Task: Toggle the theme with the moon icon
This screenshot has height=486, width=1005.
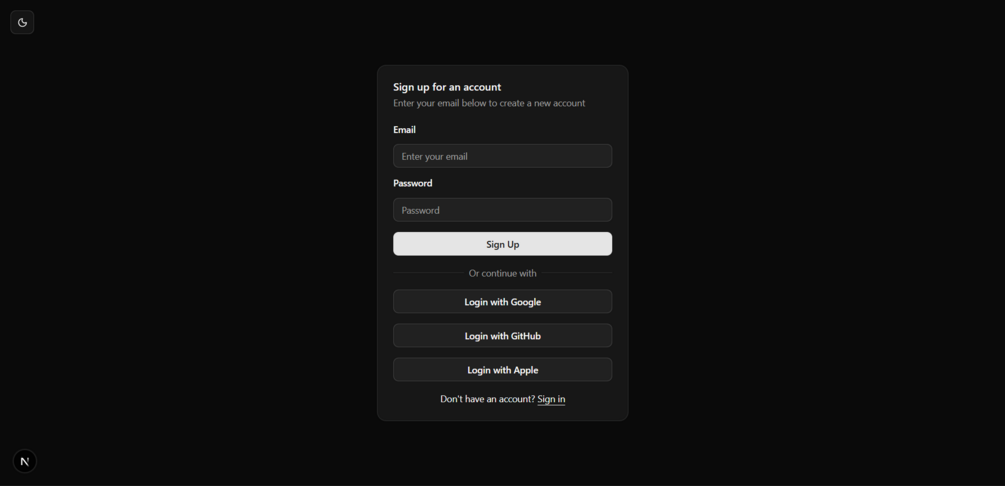Action: (x=22, y=22)
